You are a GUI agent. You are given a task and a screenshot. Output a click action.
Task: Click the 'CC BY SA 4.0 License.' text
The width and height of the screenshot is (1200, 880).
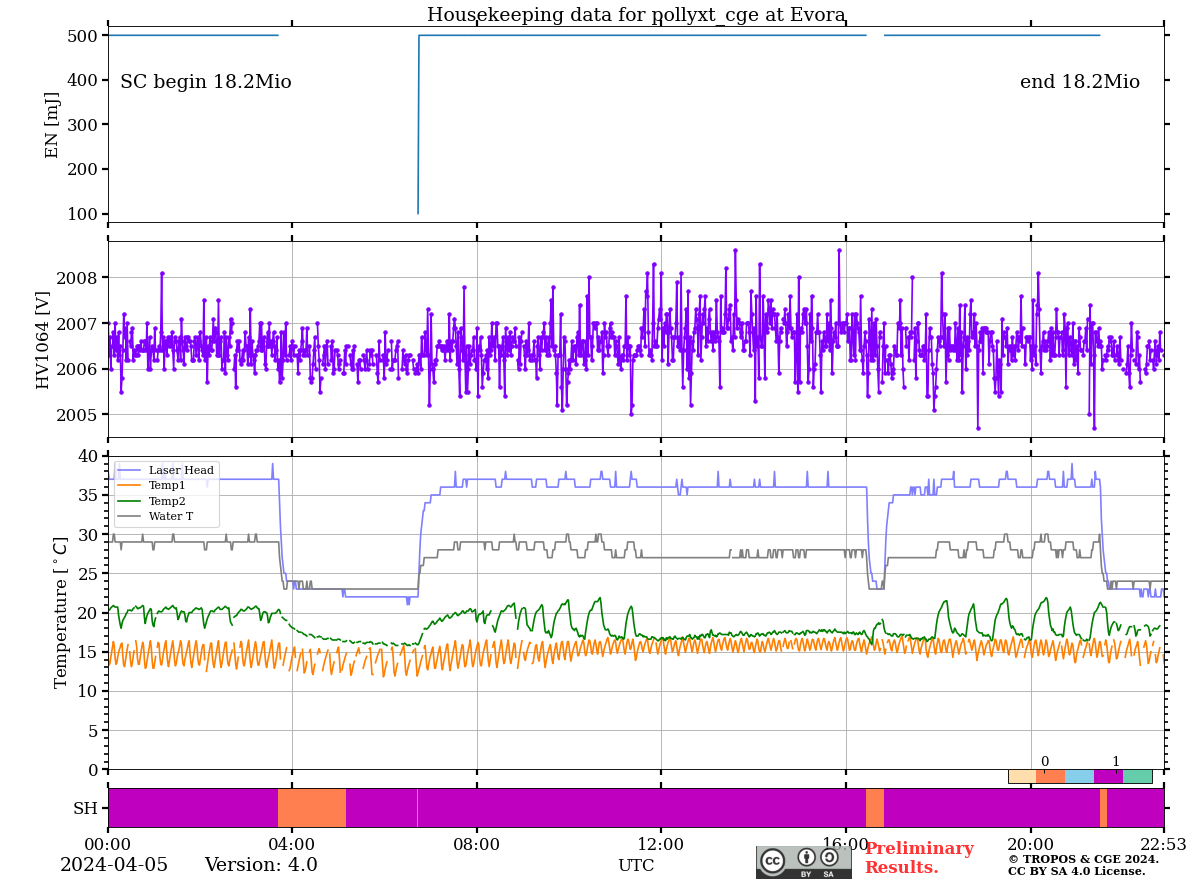(1077, 871)
